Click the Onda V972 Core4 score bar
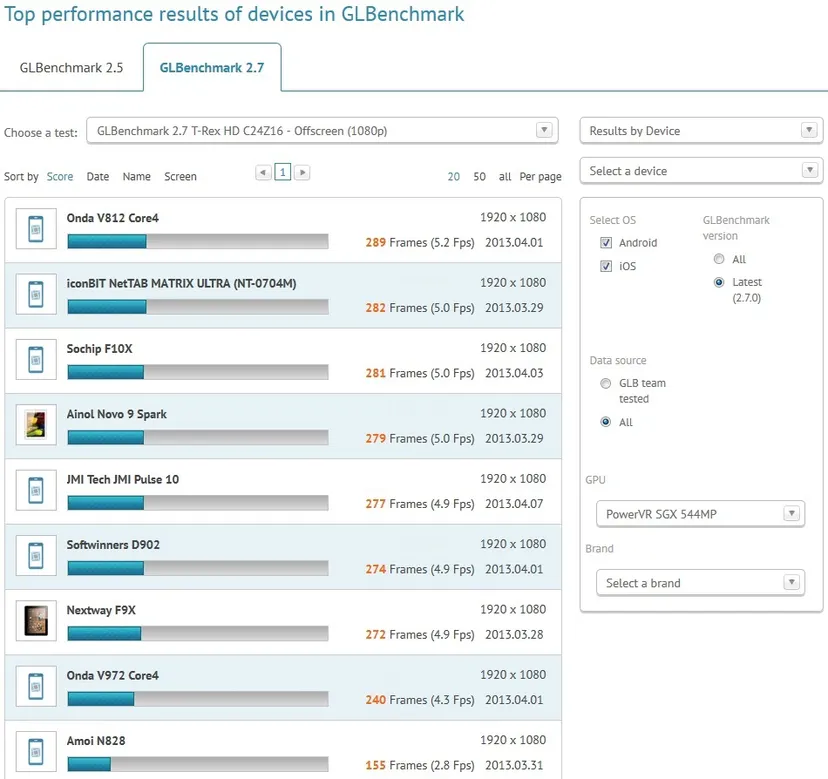828x779 pixels. point(198,699)
